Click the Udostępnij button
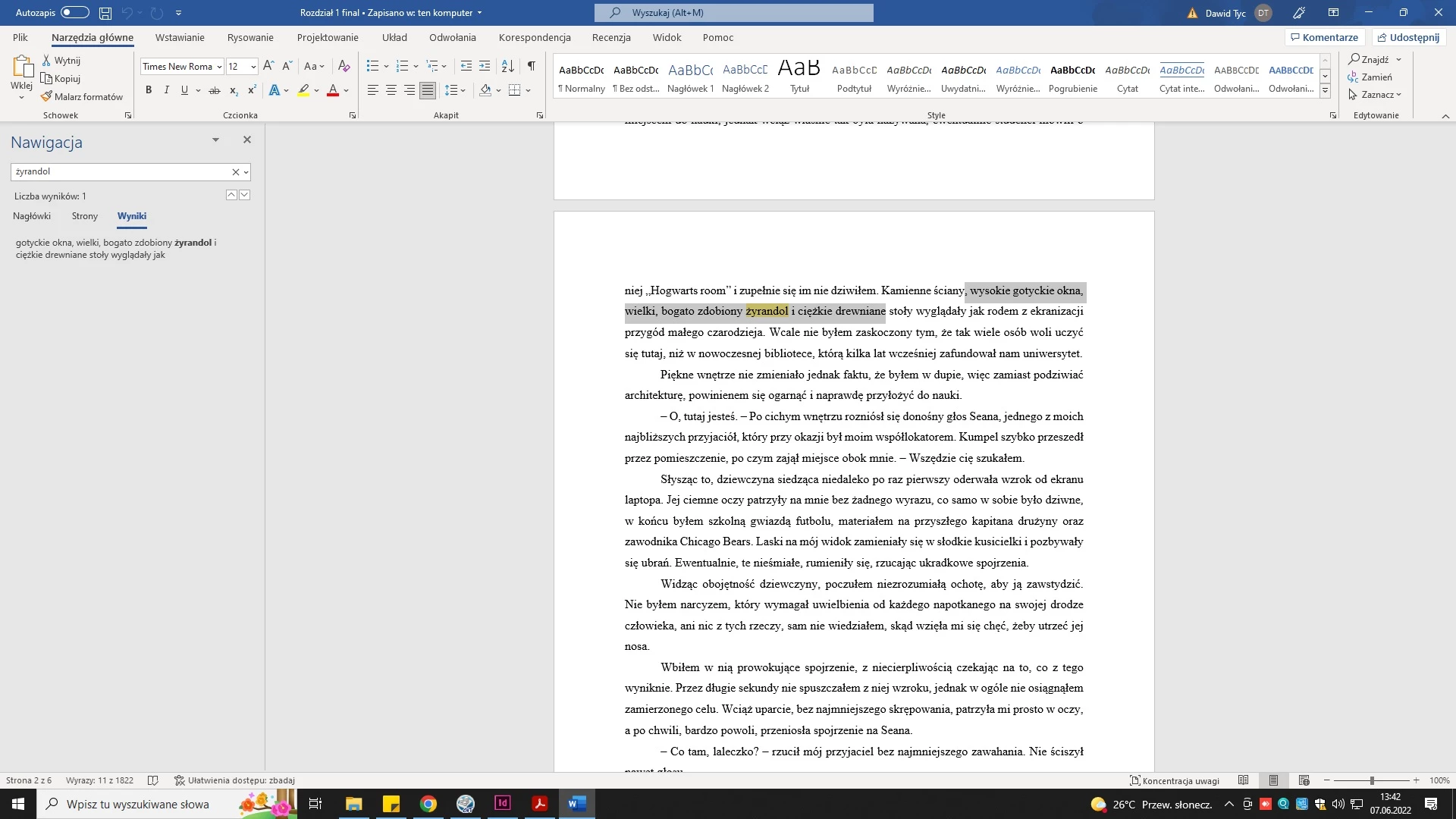 [1408, 37]
